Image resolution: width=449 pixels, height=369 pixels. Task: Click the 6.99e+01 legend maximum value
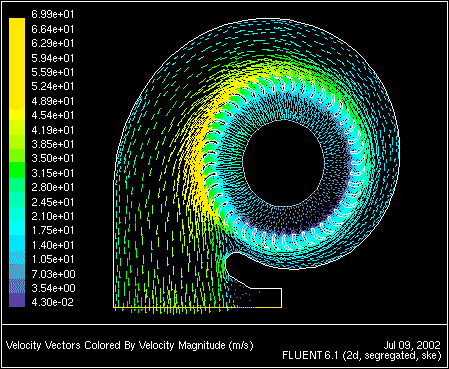point(53,14)
